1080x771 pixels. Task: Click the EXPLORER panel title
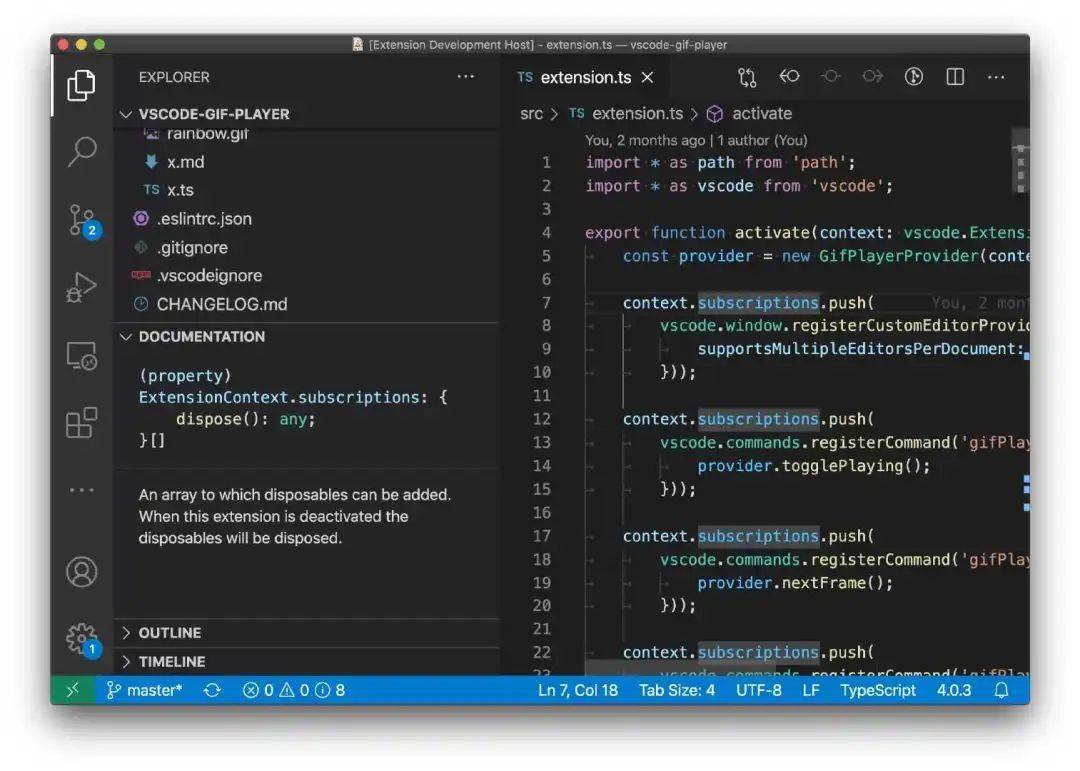tap(174, 77)
